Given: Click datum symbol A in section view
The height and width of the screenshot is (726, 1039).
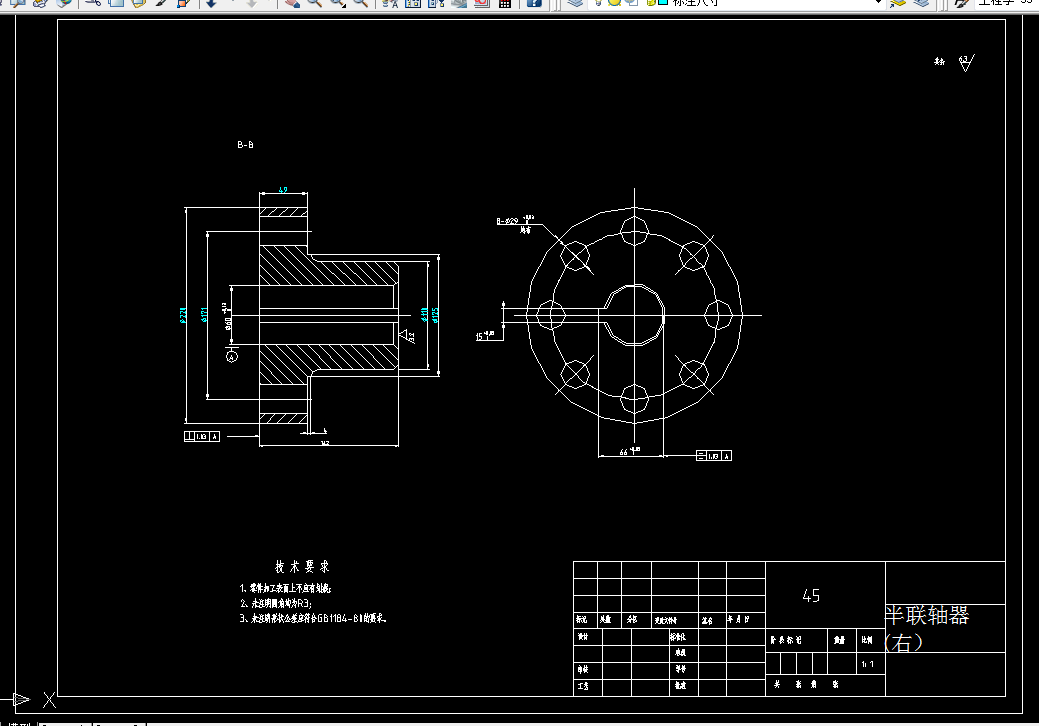Looking at the screenshot, I should pos(232,356).
